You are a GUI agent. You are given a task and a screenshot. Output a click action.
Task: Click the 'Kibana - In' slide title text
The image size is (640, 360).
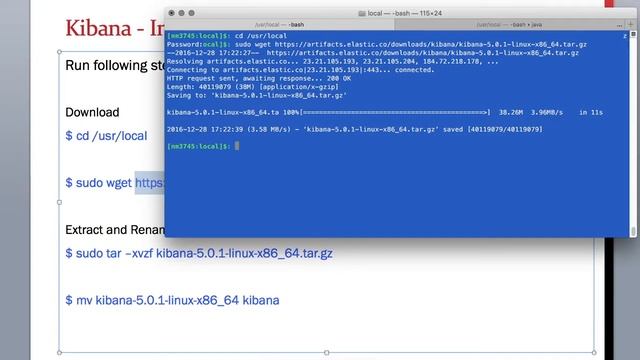click(115, 28)
